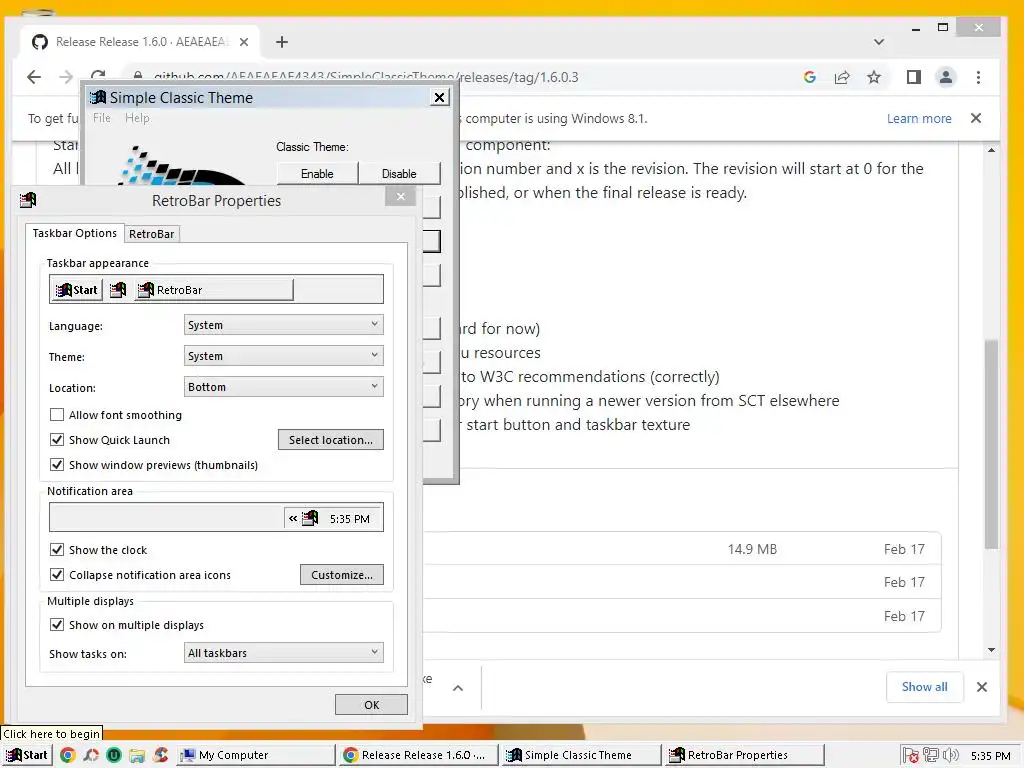Uncheck Show window previews (thumbnails)
This screenshot has width=1024, height=768.
57,464
